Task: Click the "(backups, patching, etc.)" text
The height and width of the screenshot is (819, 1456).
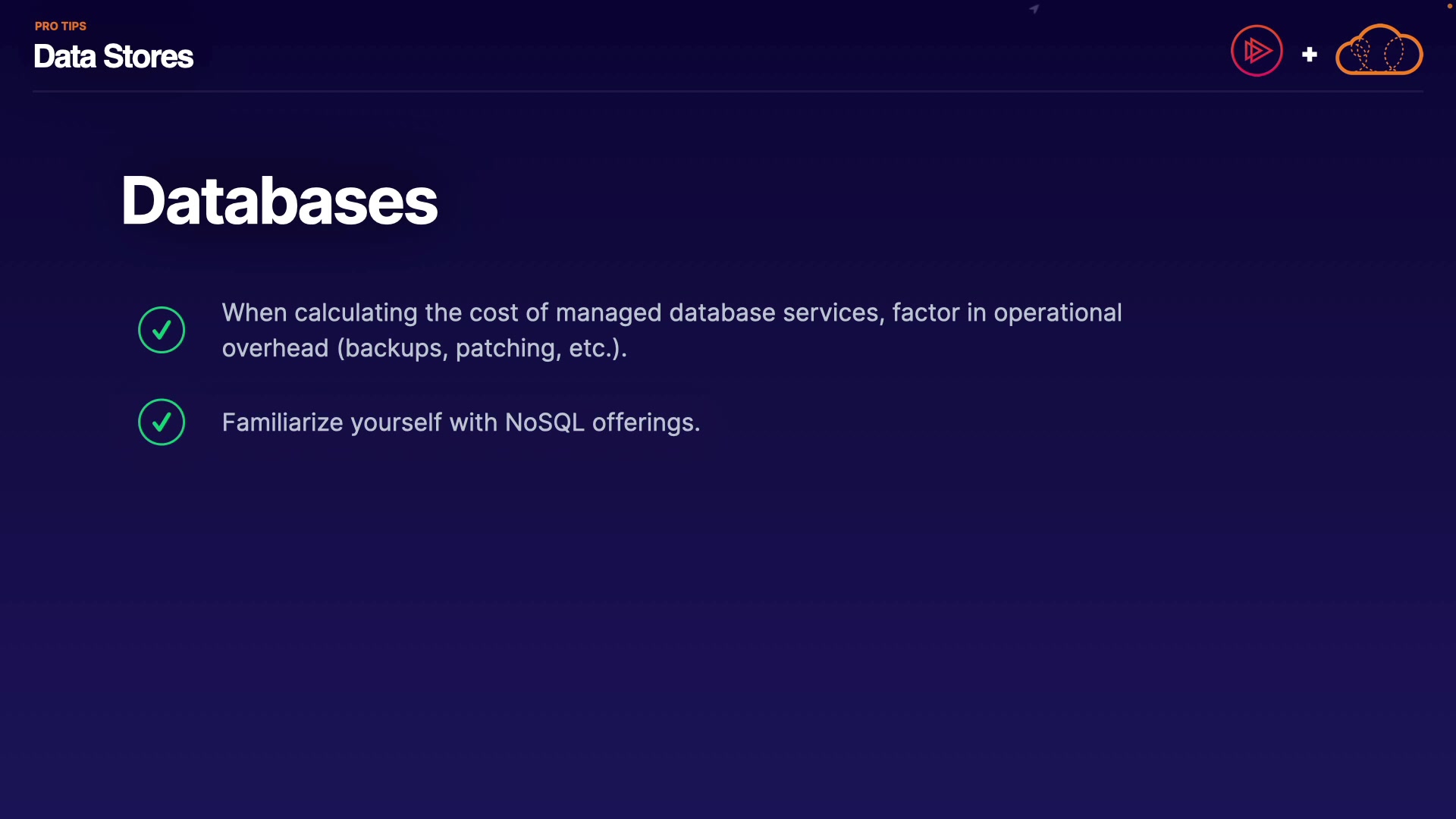Action: [x=482, y=348]
